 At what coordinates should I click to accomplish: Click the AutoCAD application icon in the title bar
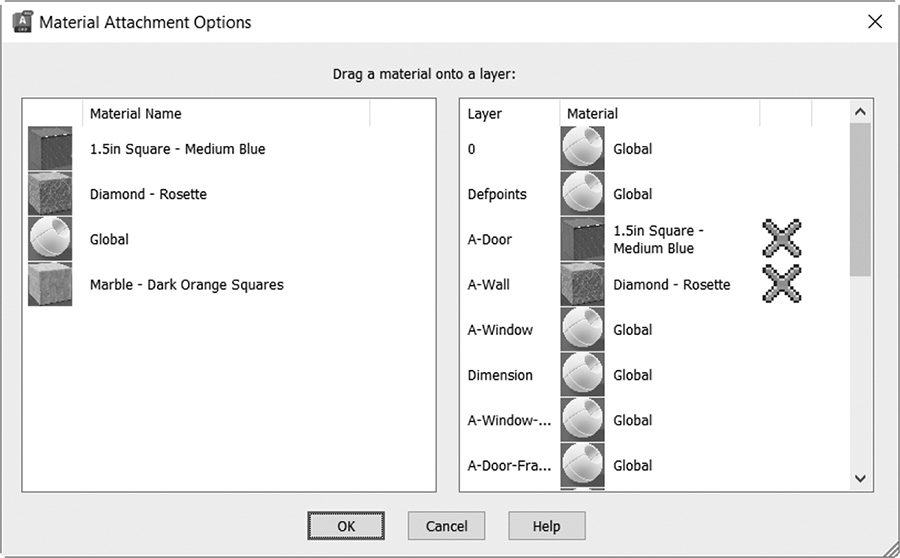click(x=22, y=22)
